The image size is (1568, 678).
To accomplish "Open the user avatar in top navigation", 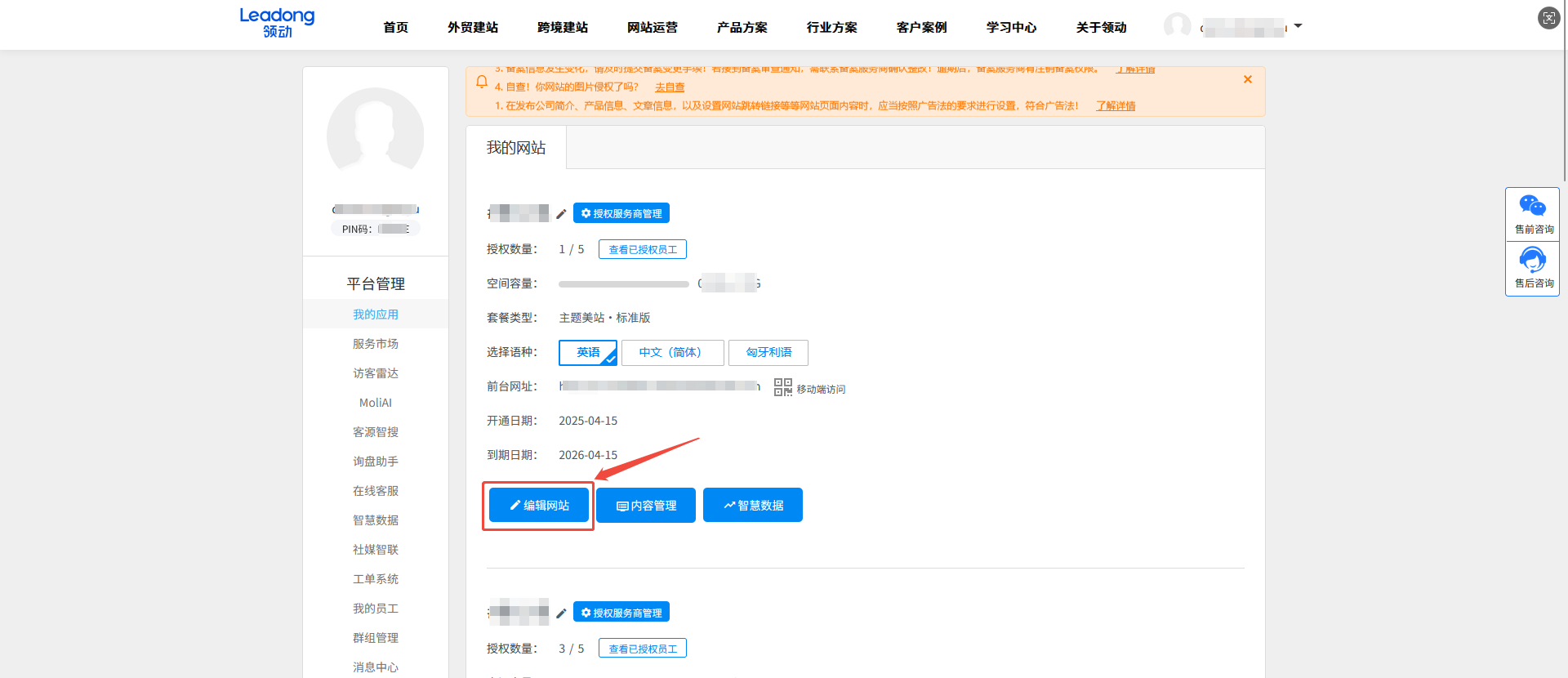I will (x=1177, y=26).
